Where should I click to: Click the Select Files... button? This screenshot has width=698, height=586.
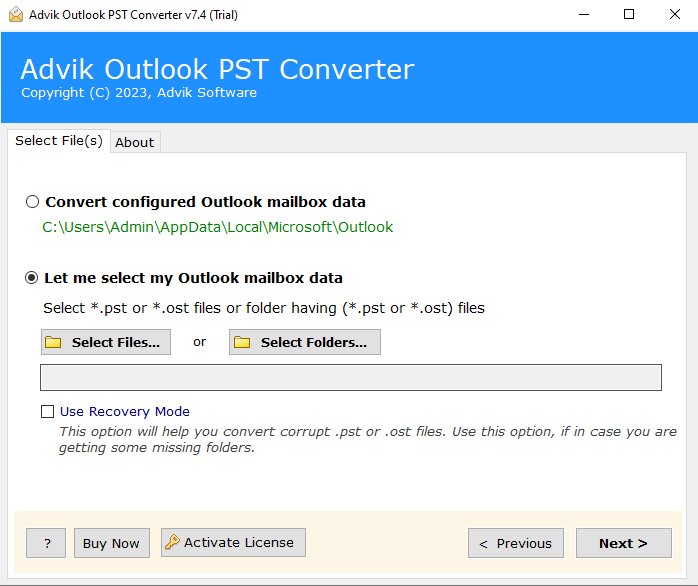[x=106, y=342]
